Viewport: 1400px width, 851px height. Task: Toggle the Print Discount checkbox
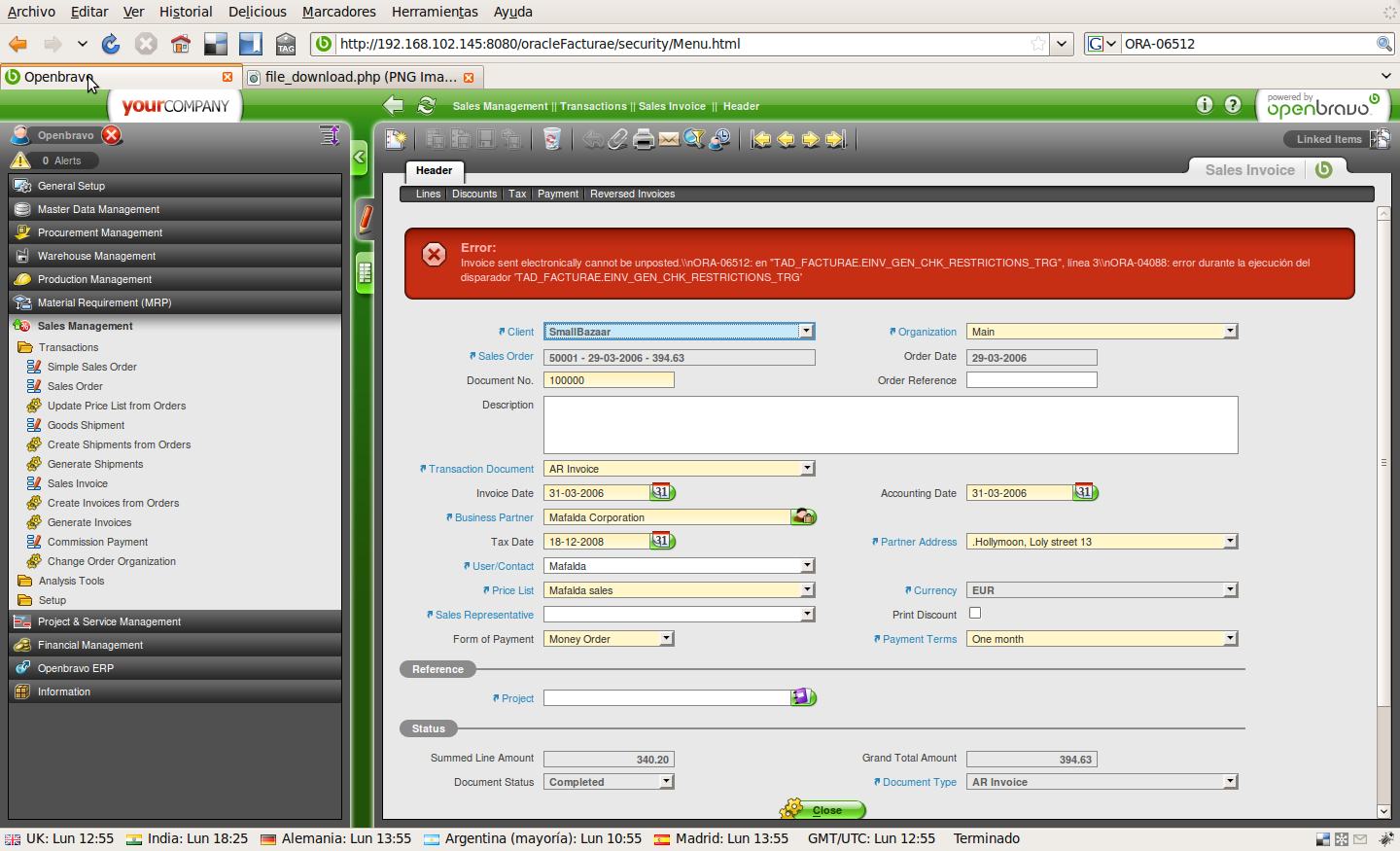(975, 613)
